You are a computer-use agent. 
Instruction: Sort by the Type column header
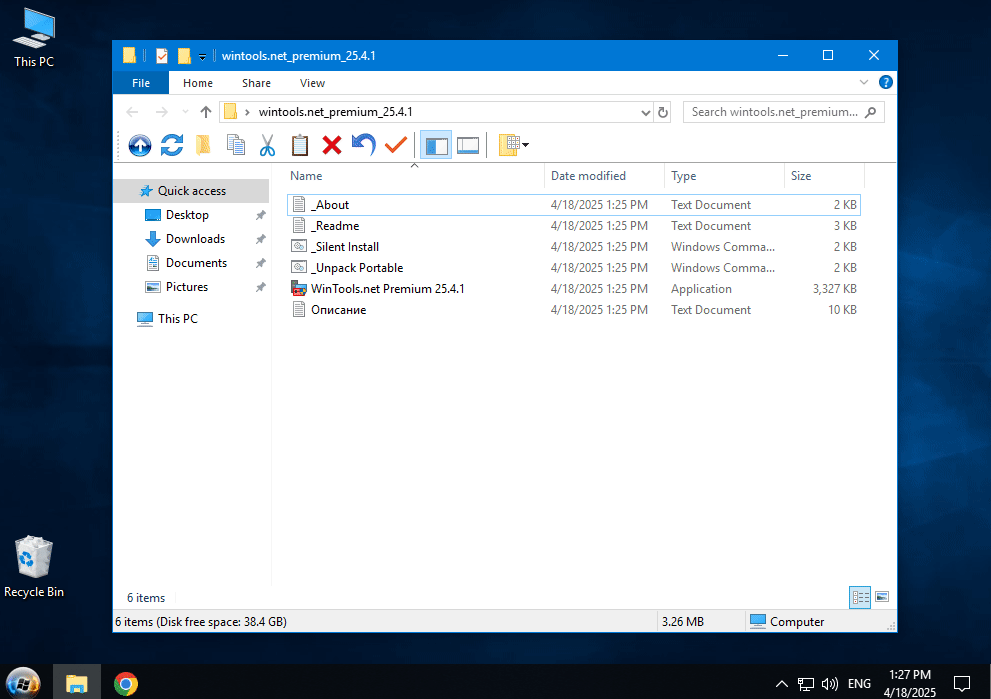point(724,176)
